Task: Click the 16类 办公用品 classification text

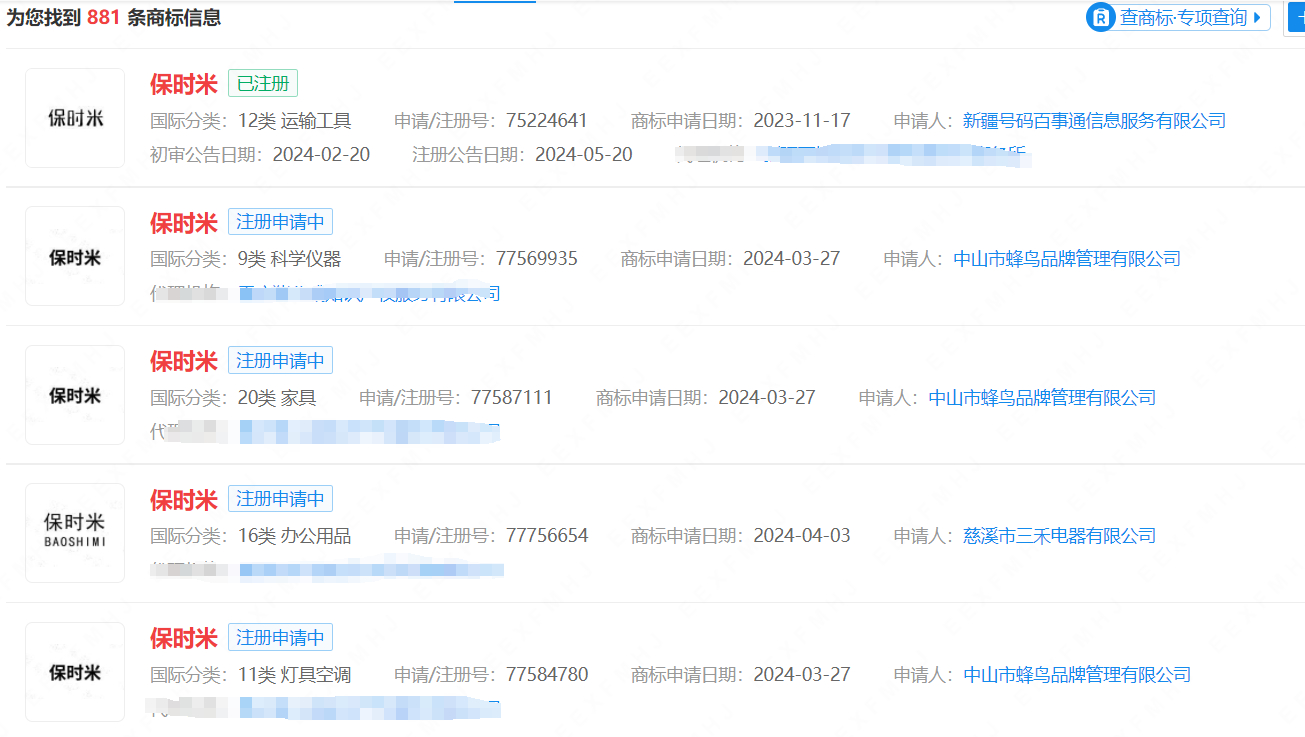Action: [x=295, y=536]
